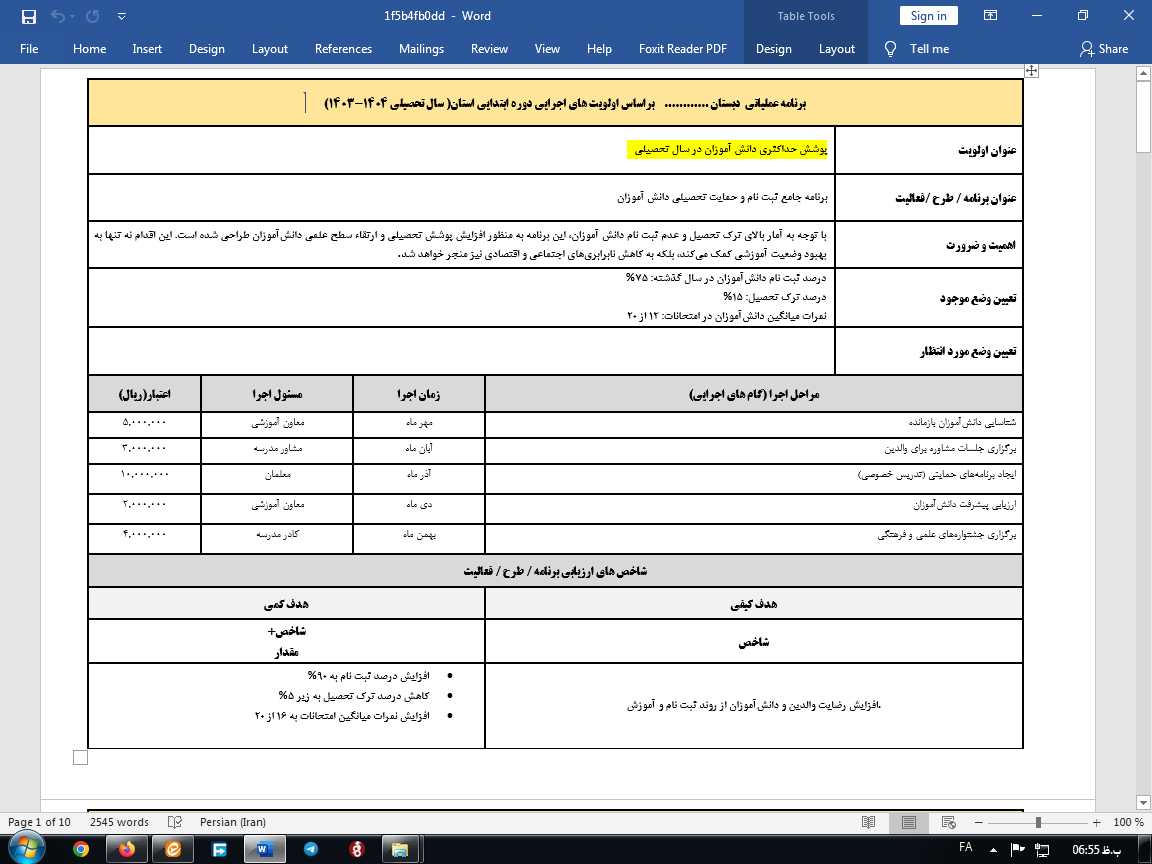The width and height of the screenshot is (1152, 864).
Task: Click the zoom in plus button
Action: [x=1096, y=822]
